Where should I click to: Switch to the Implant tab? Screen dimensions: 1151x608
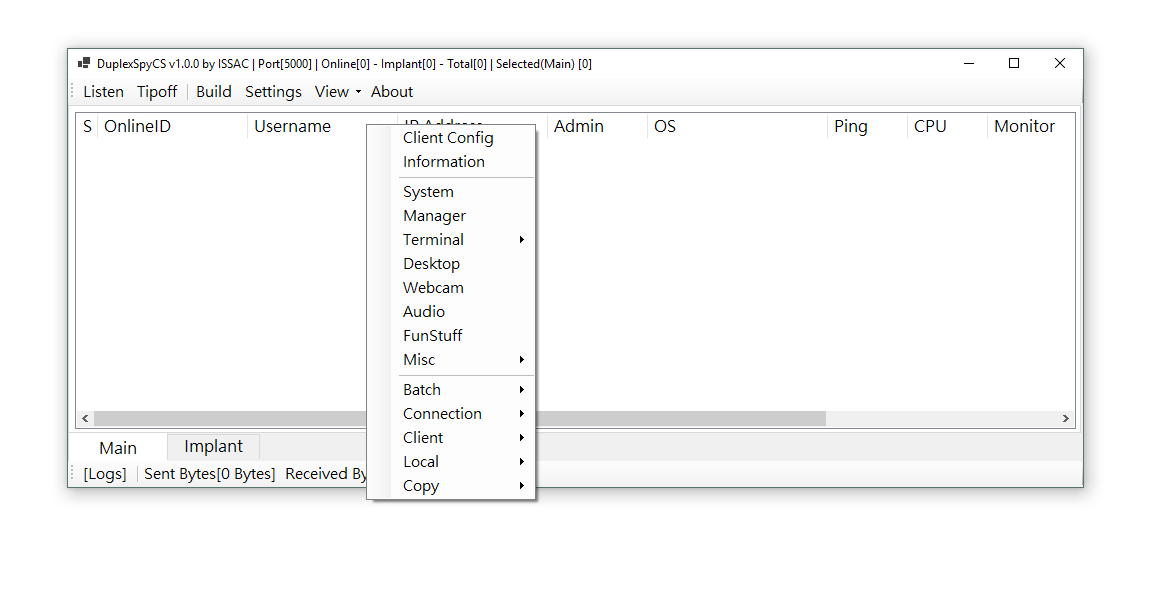click(x=212, y=446)
